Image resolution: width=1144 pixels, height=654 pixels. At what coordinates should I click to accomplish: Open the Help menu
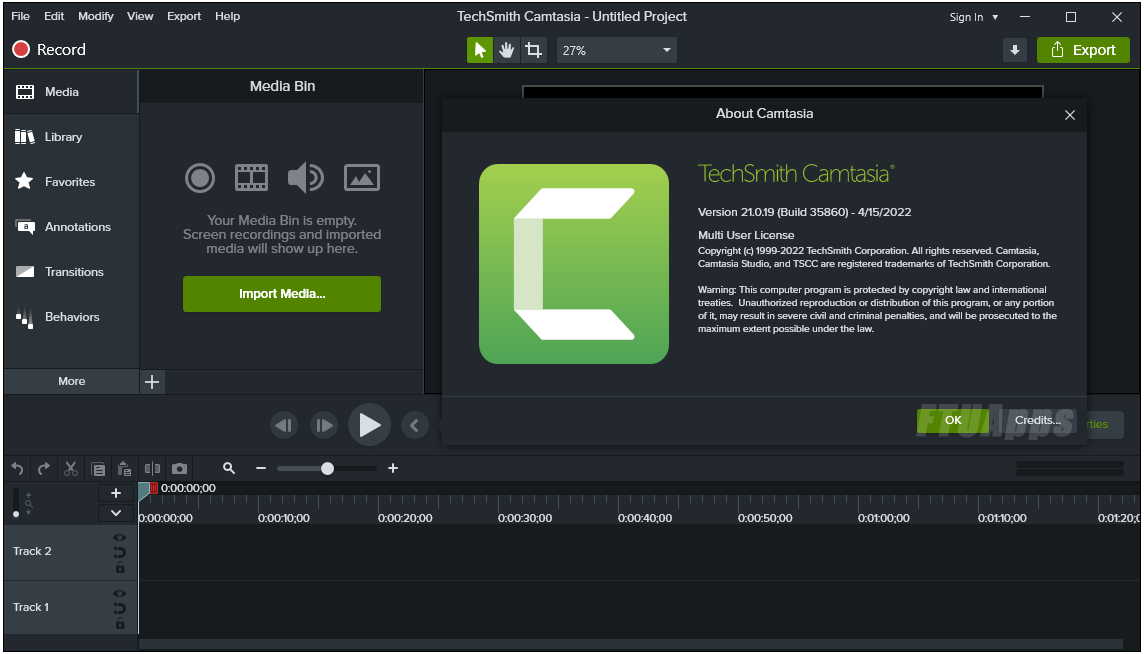227,16
